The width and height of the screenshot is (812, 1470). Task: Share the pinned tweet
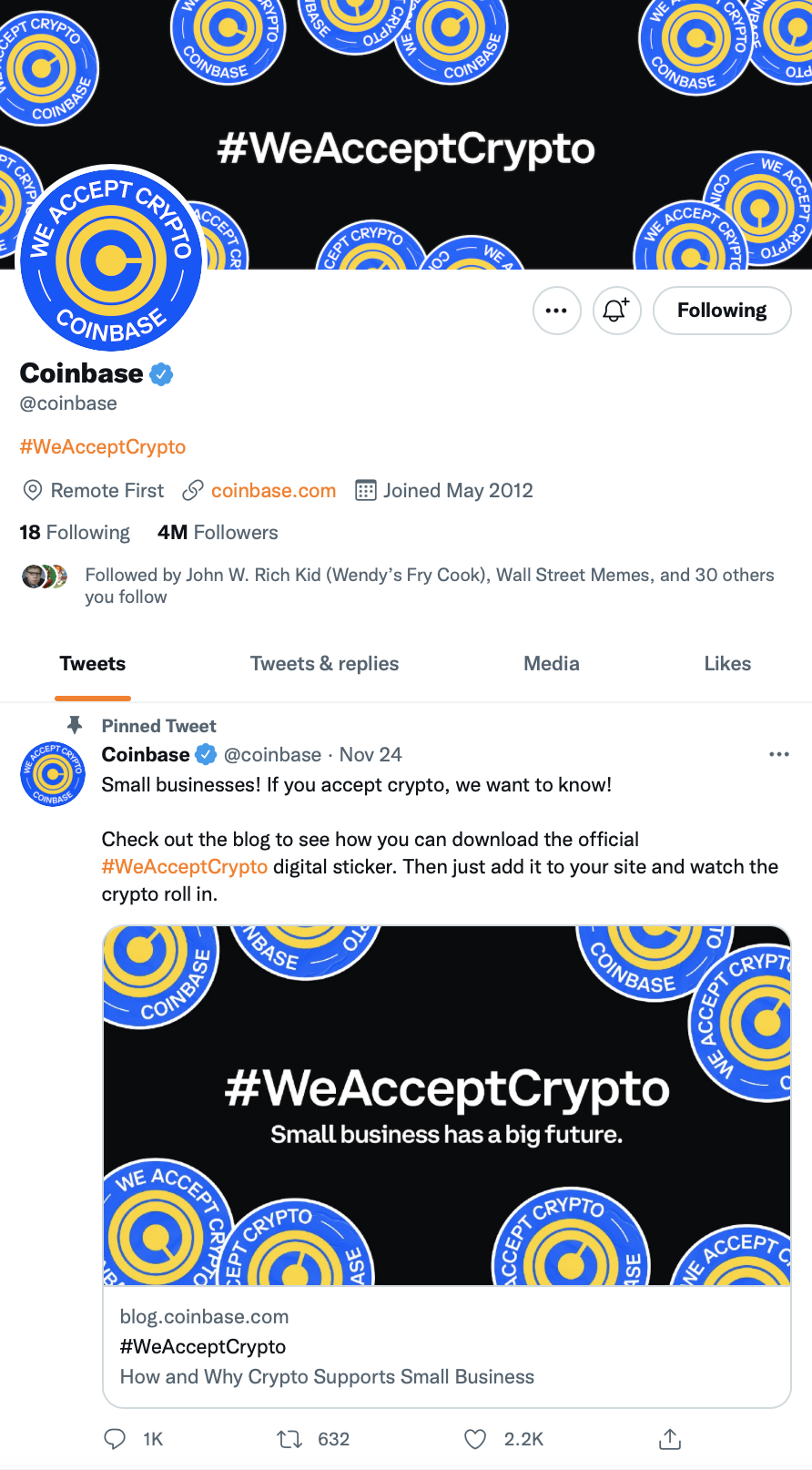click(669, 1439)
